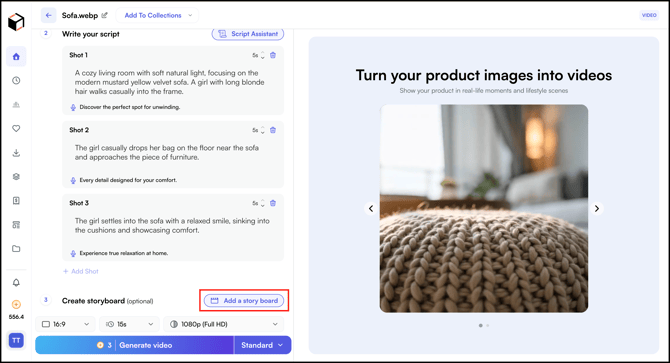The height and width of the screenshot is (363, 670).
Task: Open the 15s duration dropdown
Action: [x=129, y=324]
